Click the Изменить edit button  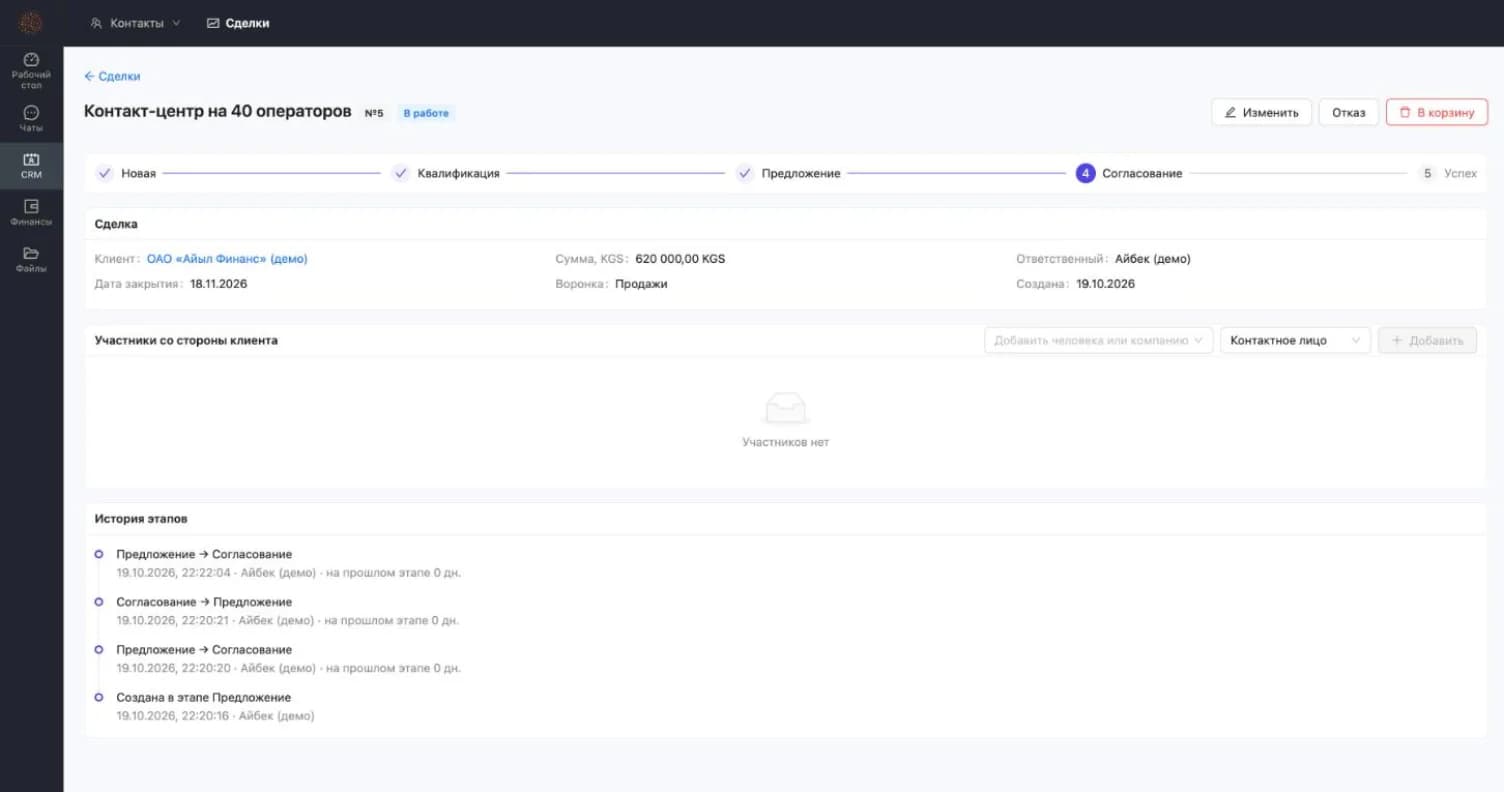[x=1261, y=112]
